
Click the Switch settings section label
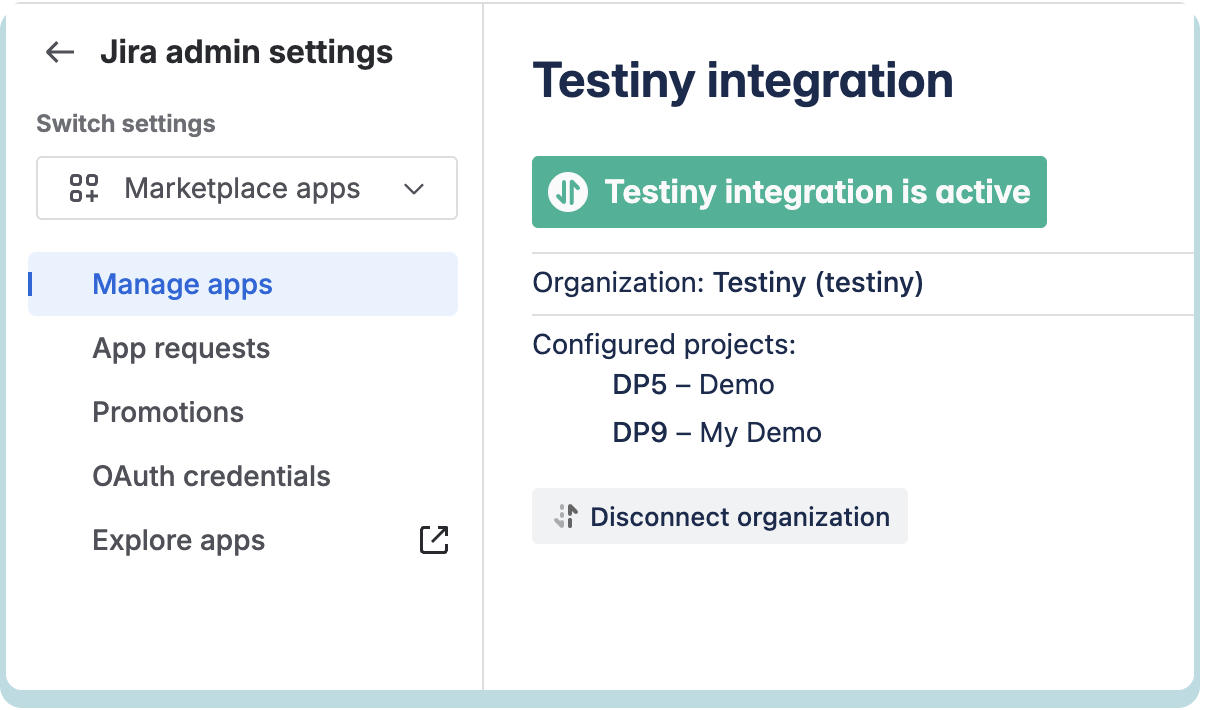click(x=125, y=123)
